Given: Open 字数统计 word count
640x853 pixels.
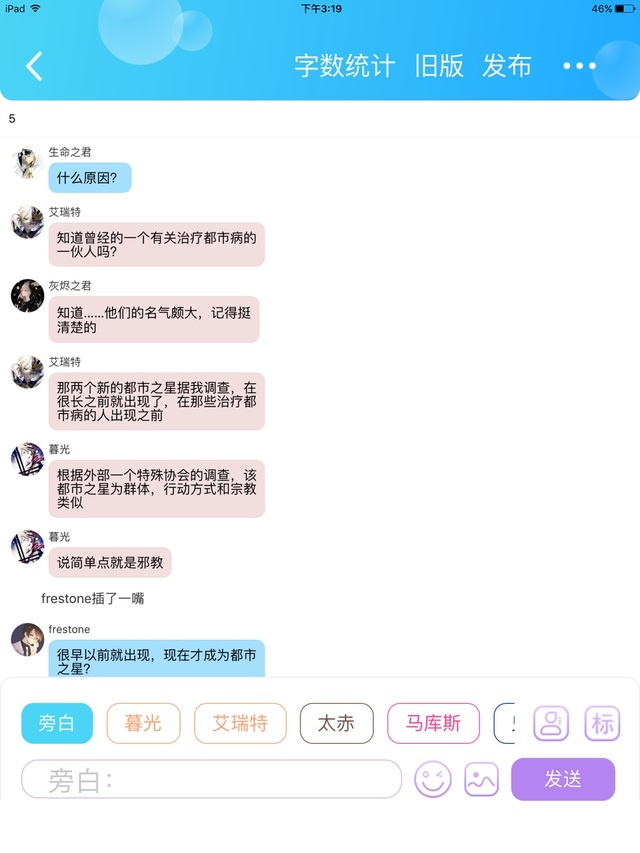Looking at the screenshot, I should click(344, 66).
